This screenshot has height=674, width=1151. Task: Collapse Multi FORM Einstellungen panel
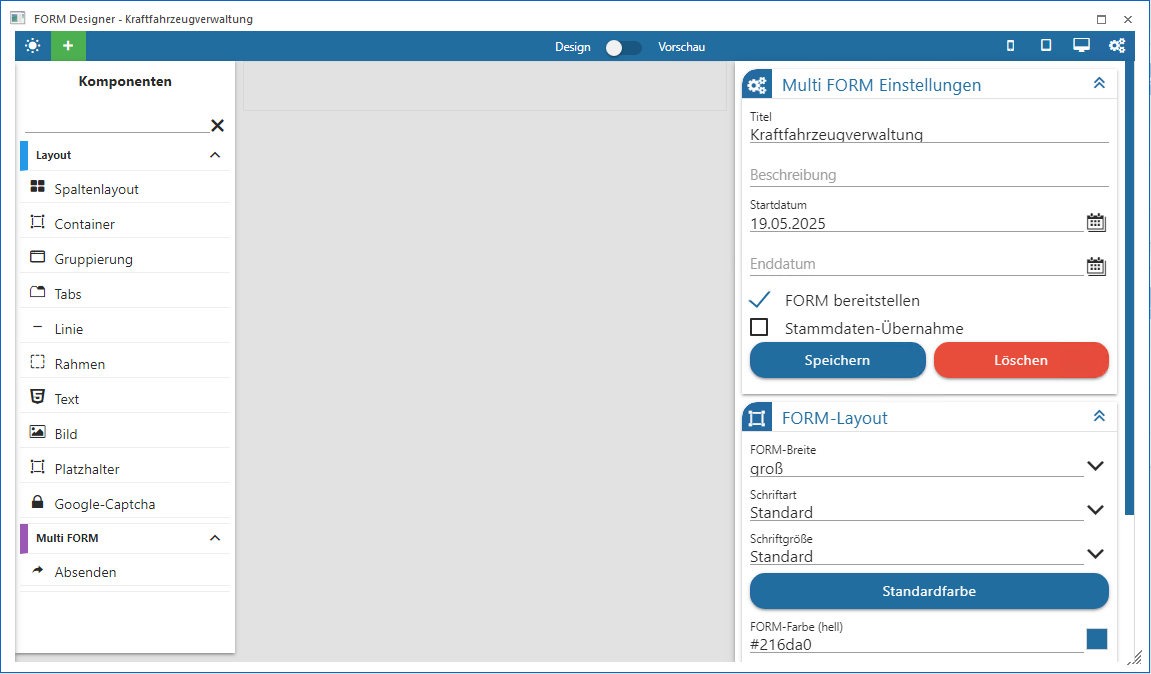[1099, 83]
